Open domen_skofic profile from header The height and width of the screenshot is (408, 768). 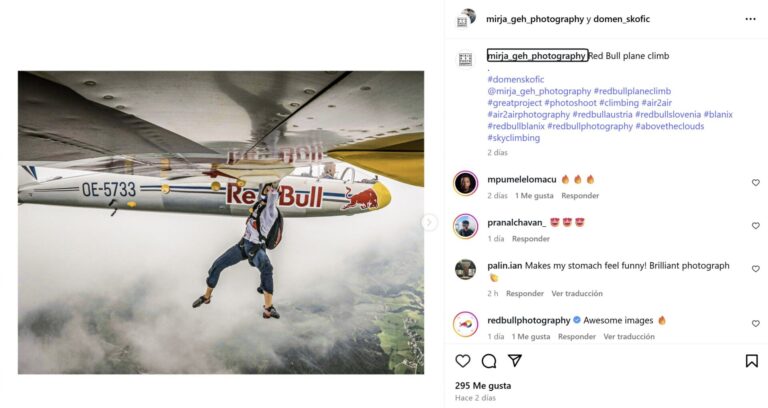pos(621,19)
